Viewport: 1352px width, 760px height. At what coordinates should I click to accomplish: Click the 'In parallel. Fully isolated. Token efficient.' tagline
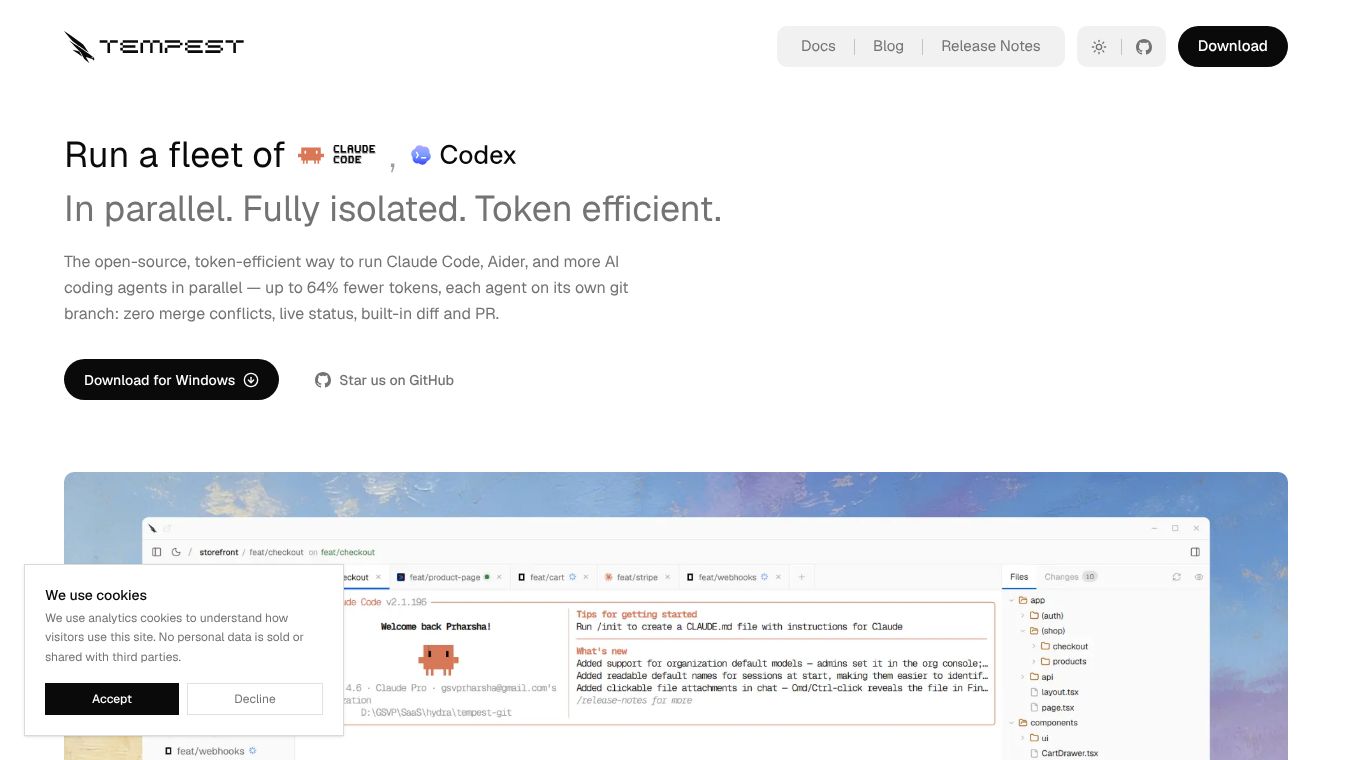393,209
